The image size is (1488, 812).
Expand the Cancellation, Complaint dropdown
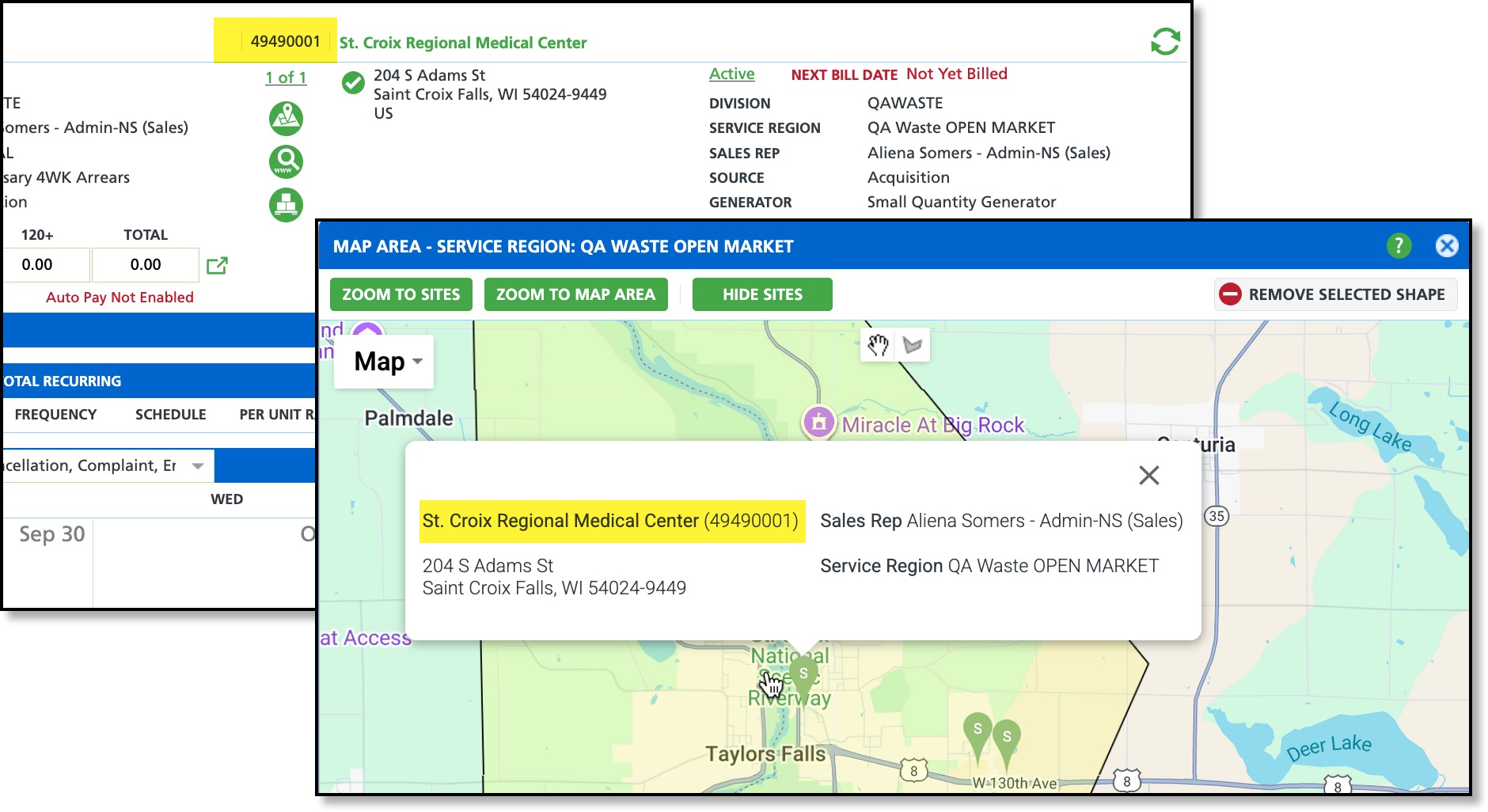[x=198, y=465]
